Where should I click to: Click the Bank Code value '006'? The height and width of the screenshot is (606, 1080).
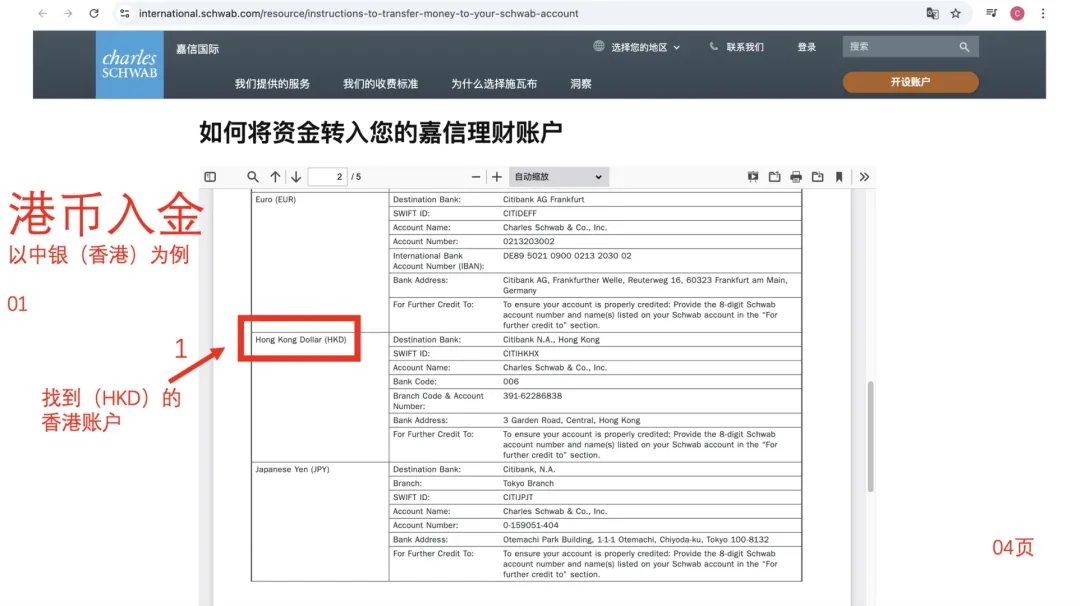(510, 382)
